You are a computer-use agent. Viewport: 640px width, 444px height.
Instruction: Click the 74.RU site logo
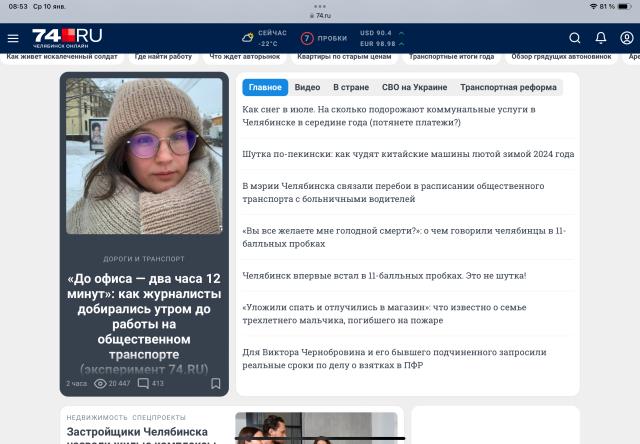click(x=67, y=38)
